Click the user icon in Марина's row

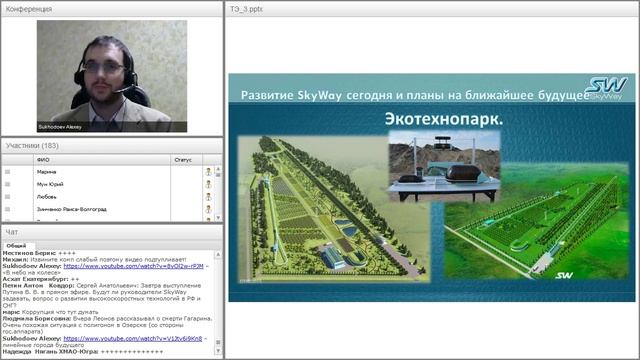(208, 172)
